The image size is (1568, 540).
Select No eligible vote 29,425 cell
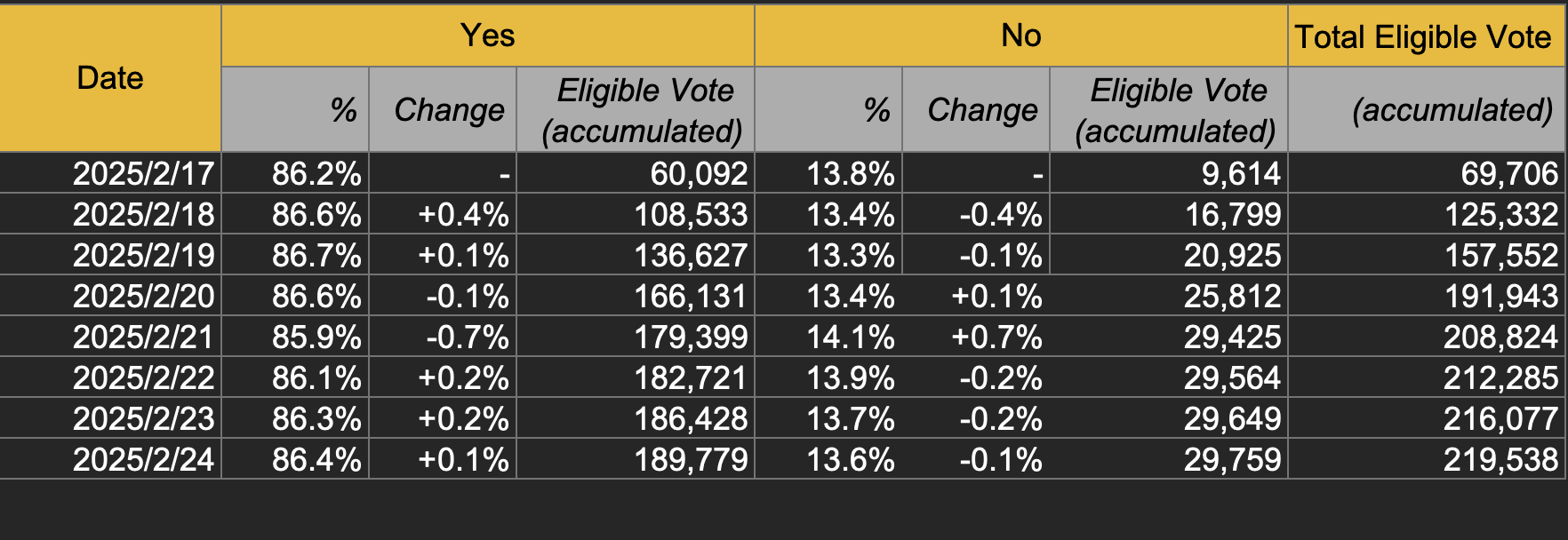coord(1169,337)
